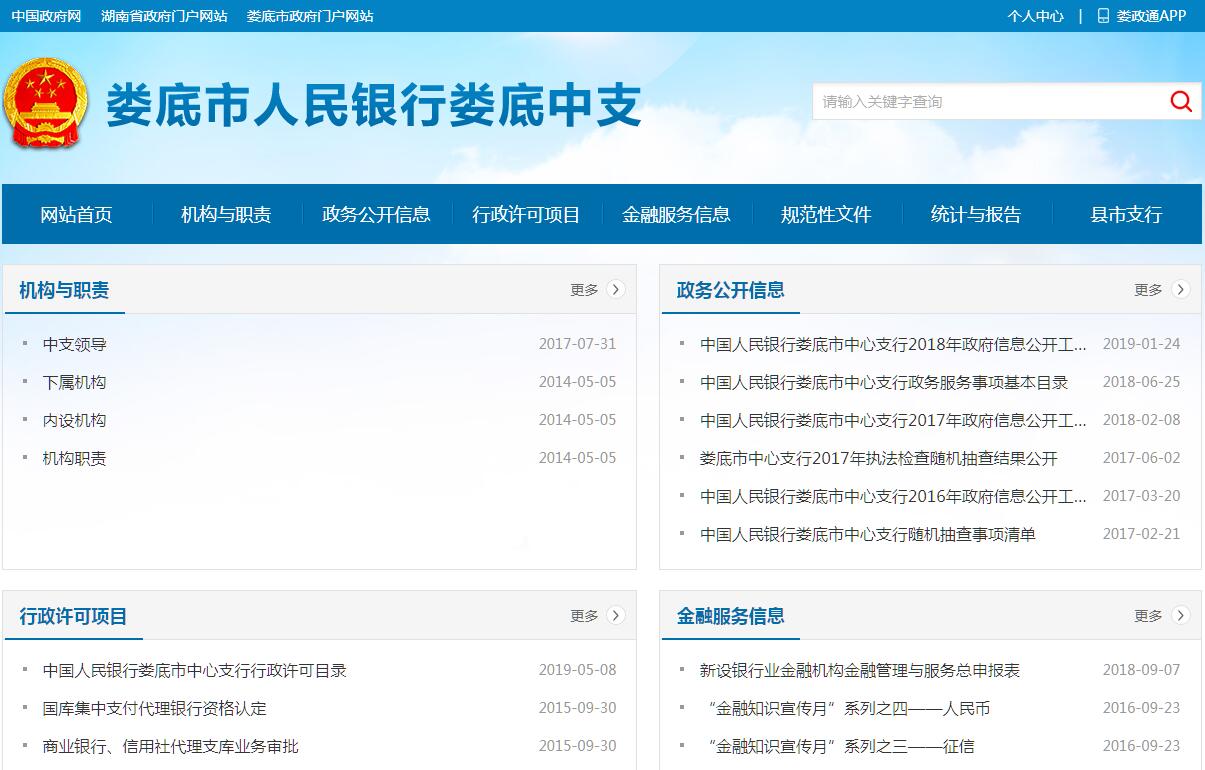Open 金融服务信息 navigation item
The height and width of the screenshot is (770, 1205).
(x=676, y=214)
